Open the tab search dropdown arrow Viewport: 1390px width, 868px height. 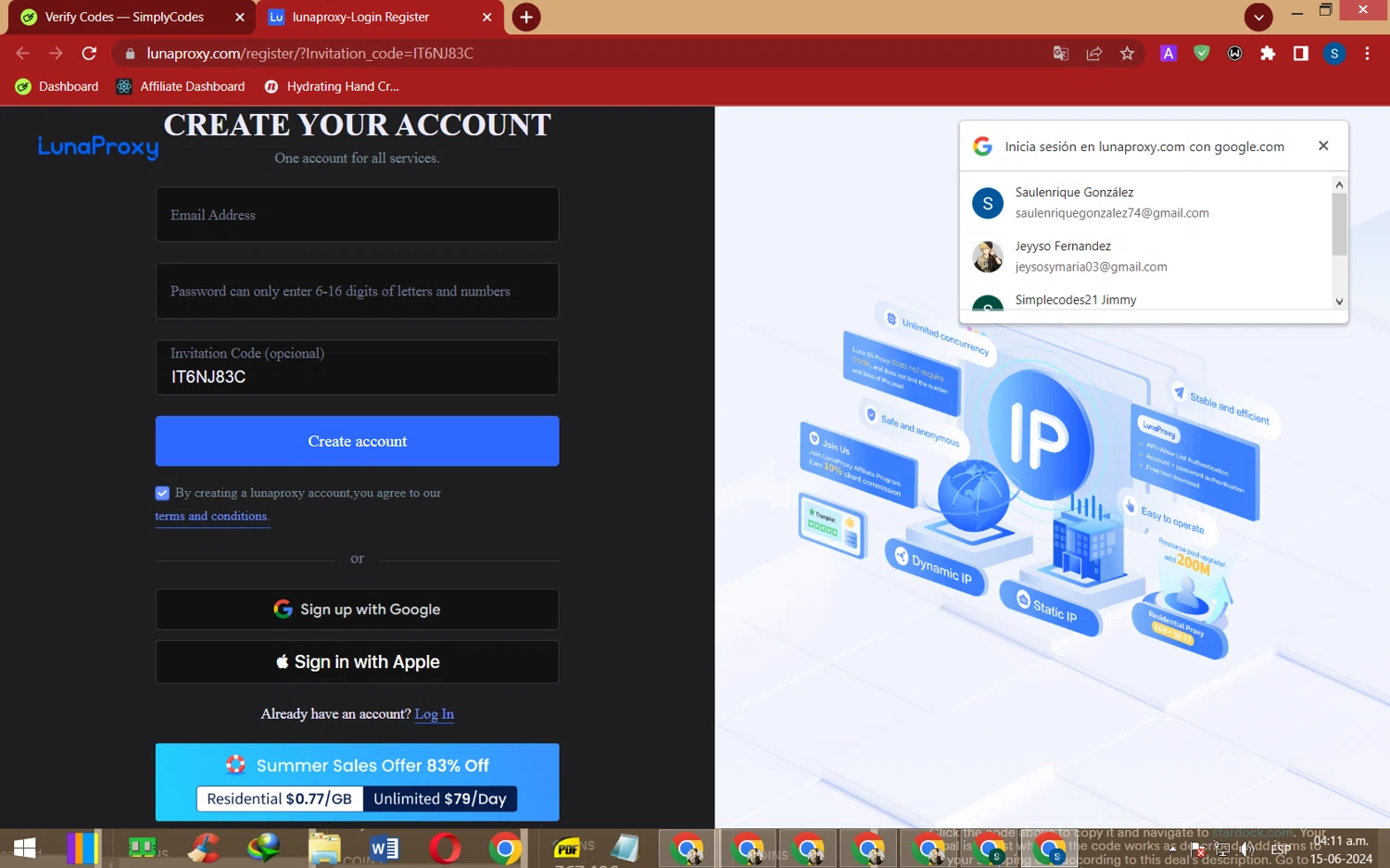pos(1258,17)
